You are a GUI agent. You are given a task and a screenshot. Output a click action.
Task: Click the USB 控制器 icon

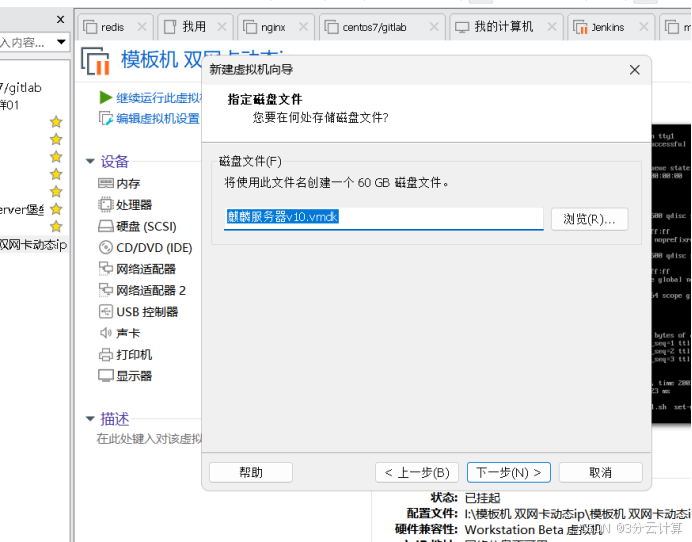tap(106, 312)
